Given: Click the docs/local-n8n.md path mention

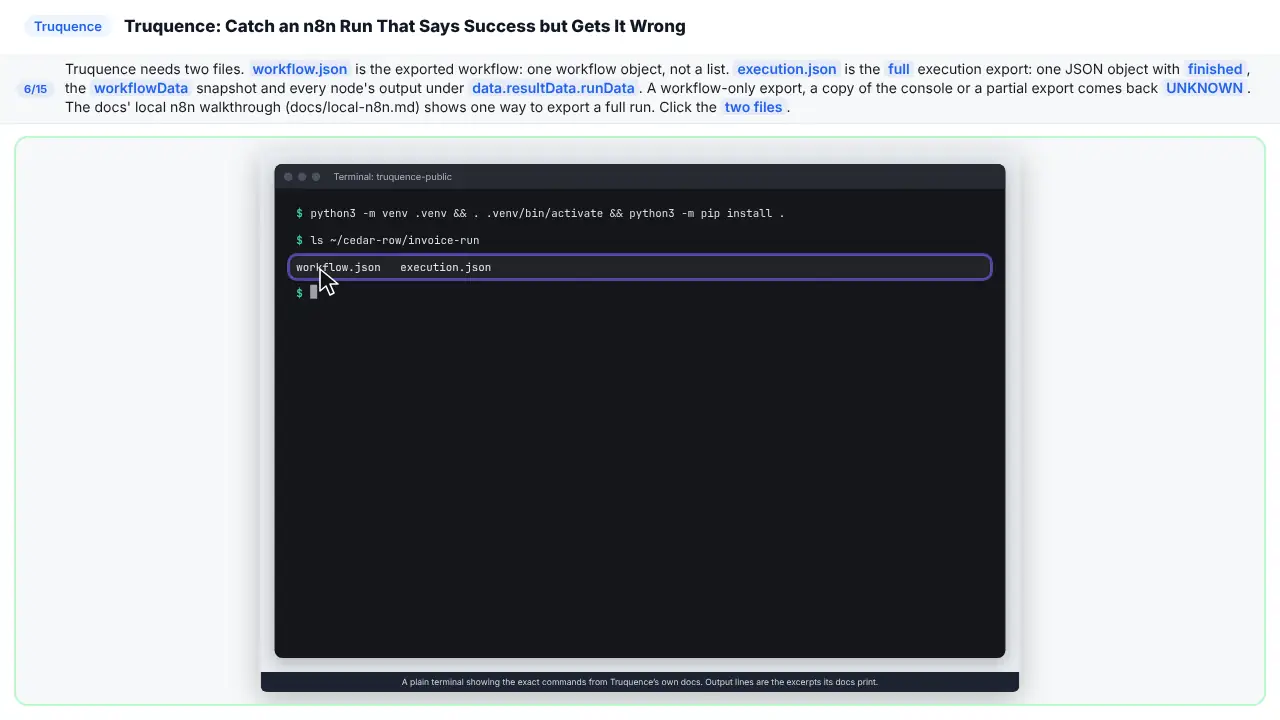Looking at the screenshot, I should [352, 107].
